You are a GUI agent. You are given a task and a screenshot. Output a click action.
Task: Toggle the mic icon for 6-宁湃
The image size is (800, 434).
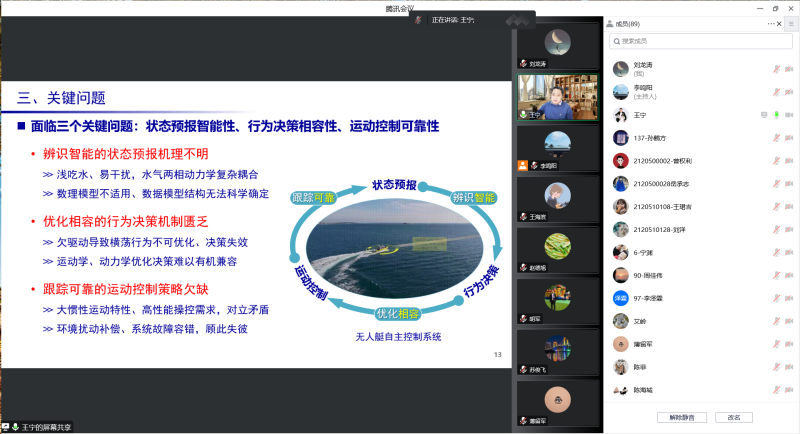click(x=776, y=252)
